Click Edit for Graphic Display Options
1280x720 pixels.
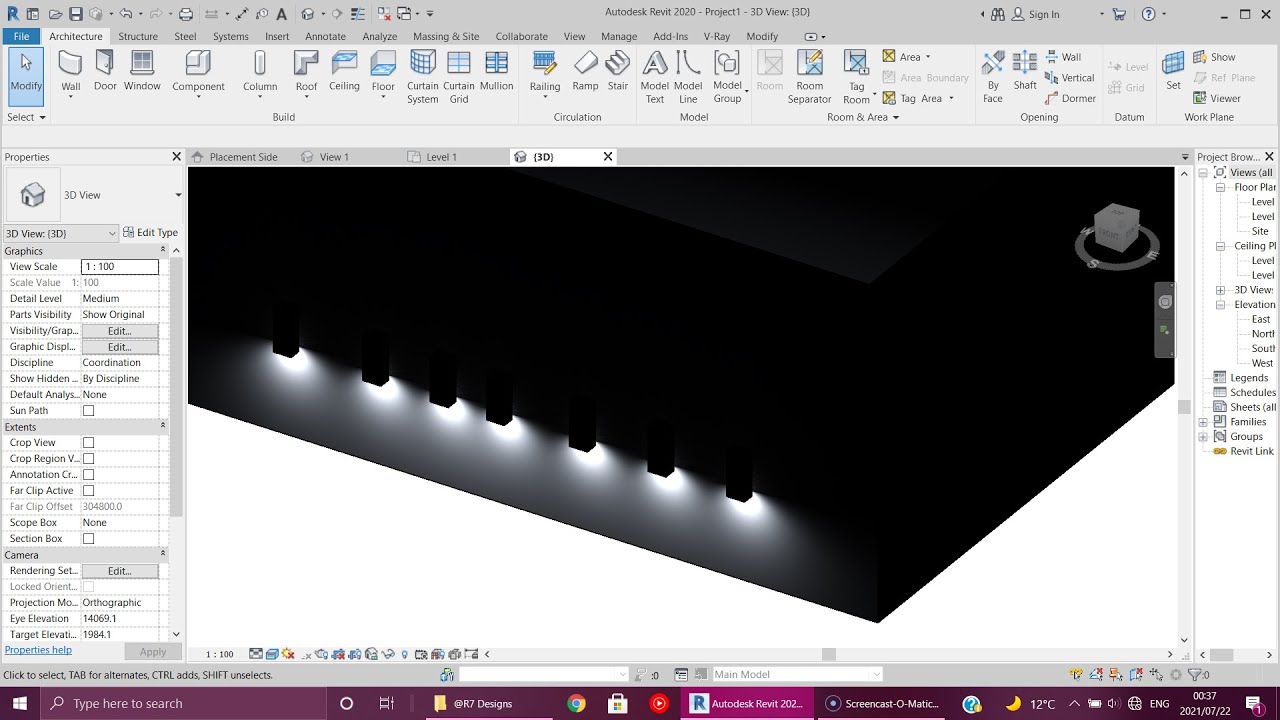(x=119, y=347)
